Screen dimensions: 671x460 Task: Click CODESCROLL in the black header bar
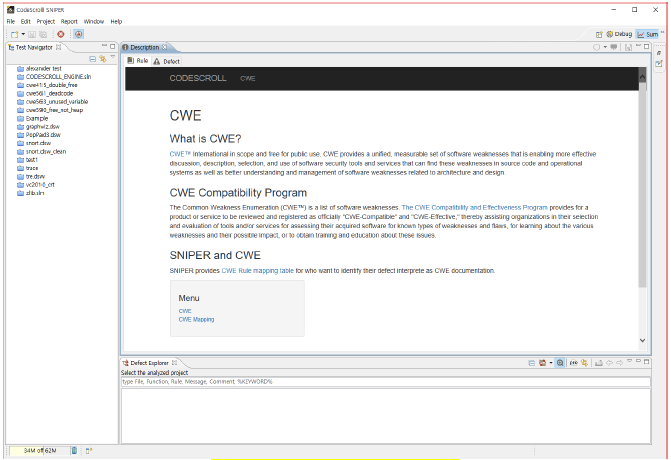pyautogui.click(x=198, y=78)
